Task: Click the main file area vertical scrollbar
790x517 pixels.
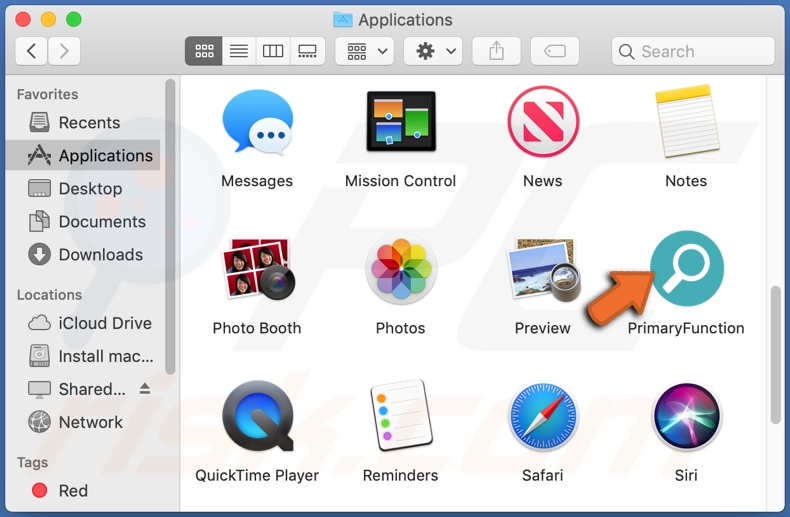Action: point(775,355)
